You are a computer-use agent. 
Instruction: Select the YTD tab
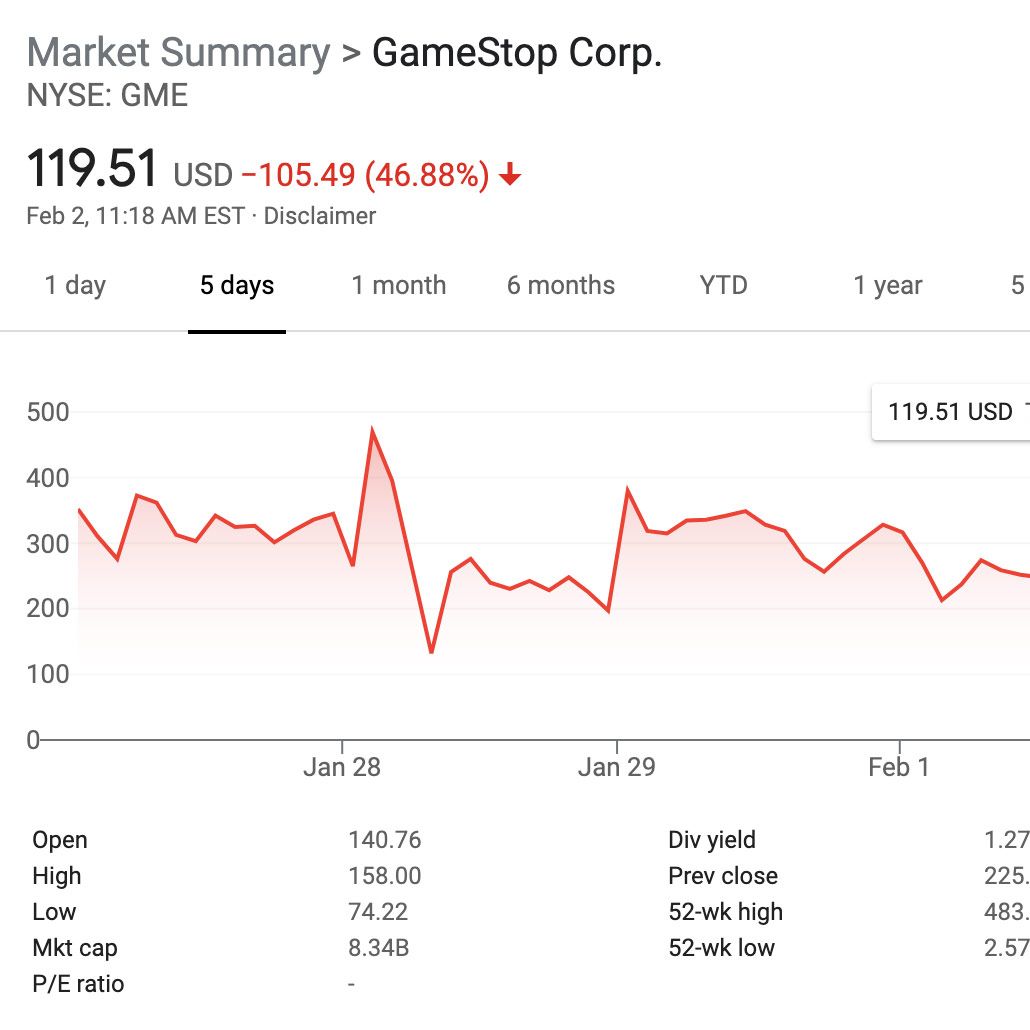(x=723, y=286)
